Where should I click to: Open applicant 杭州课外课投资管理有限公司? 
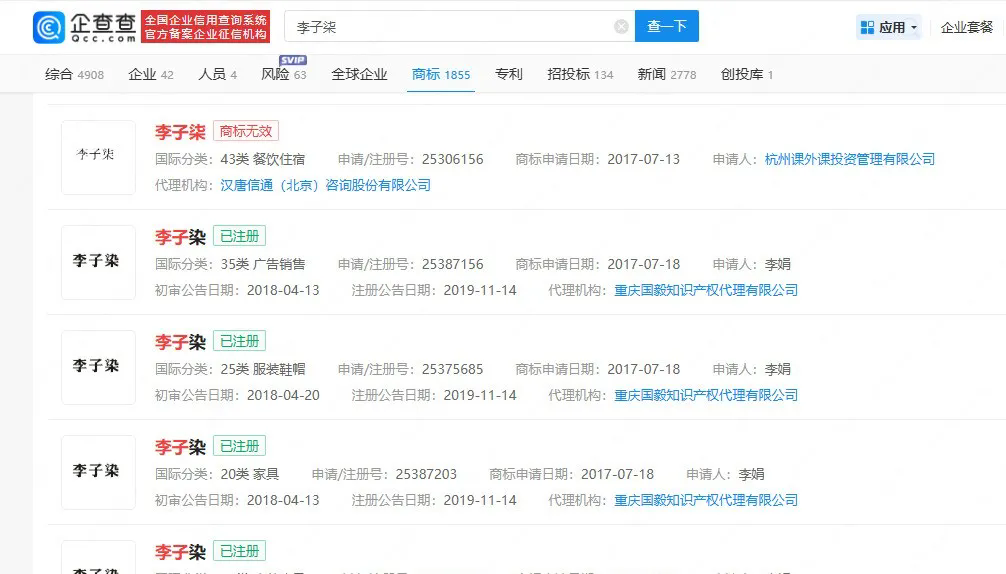(849, 159)
